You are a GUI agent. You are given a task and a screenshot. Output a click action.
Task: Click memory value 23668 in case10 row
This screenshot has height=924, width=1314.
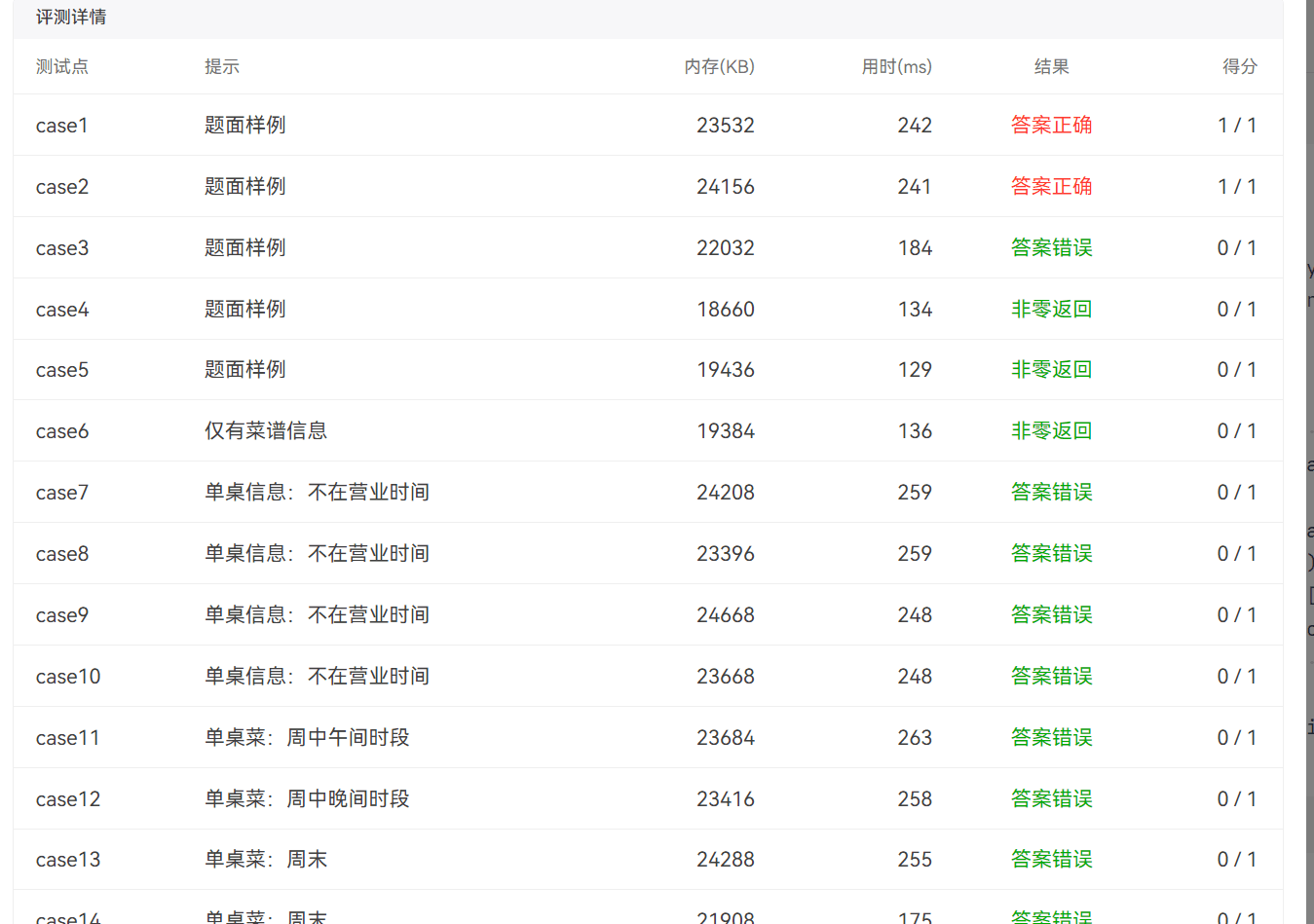pos(725,677)
